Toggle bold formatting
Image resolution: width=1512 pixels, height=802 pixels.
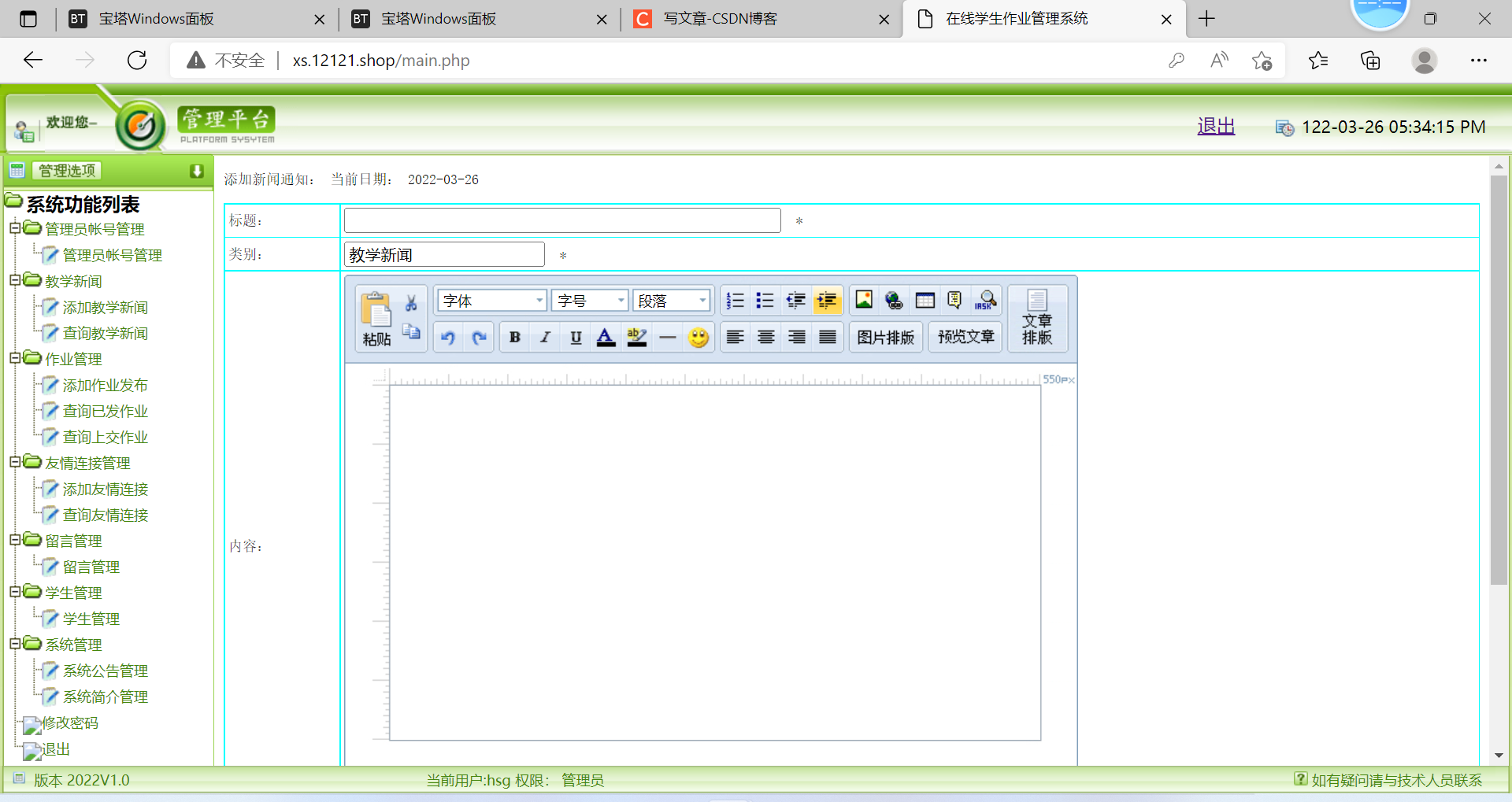514,338
